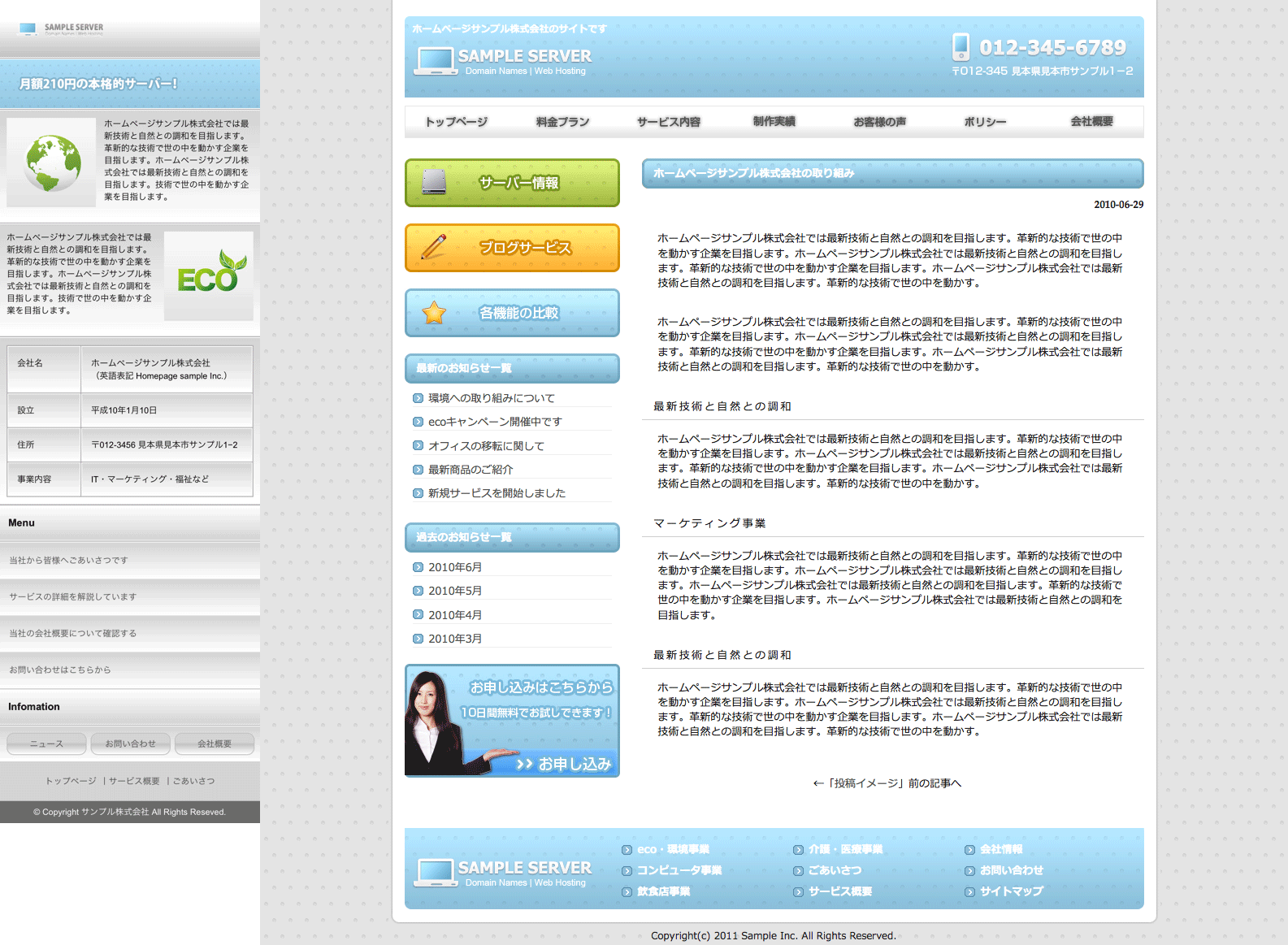
Task: Click the hard drive icon on サーバー情報 banner
Action: point(434,182)
